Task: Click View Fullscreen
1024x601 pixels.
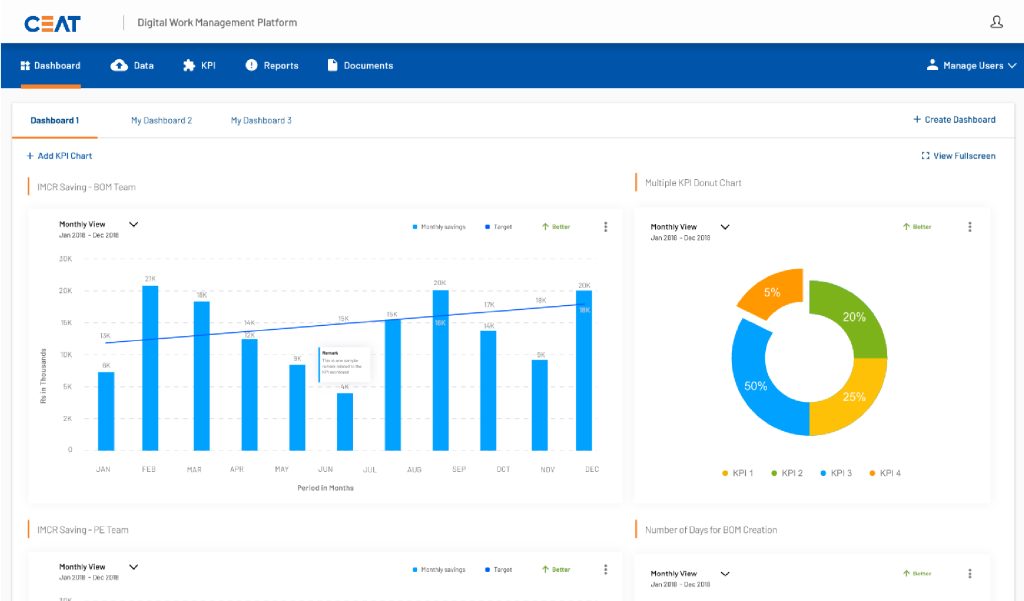Action: pyautogui.click(x=958, y=155)
